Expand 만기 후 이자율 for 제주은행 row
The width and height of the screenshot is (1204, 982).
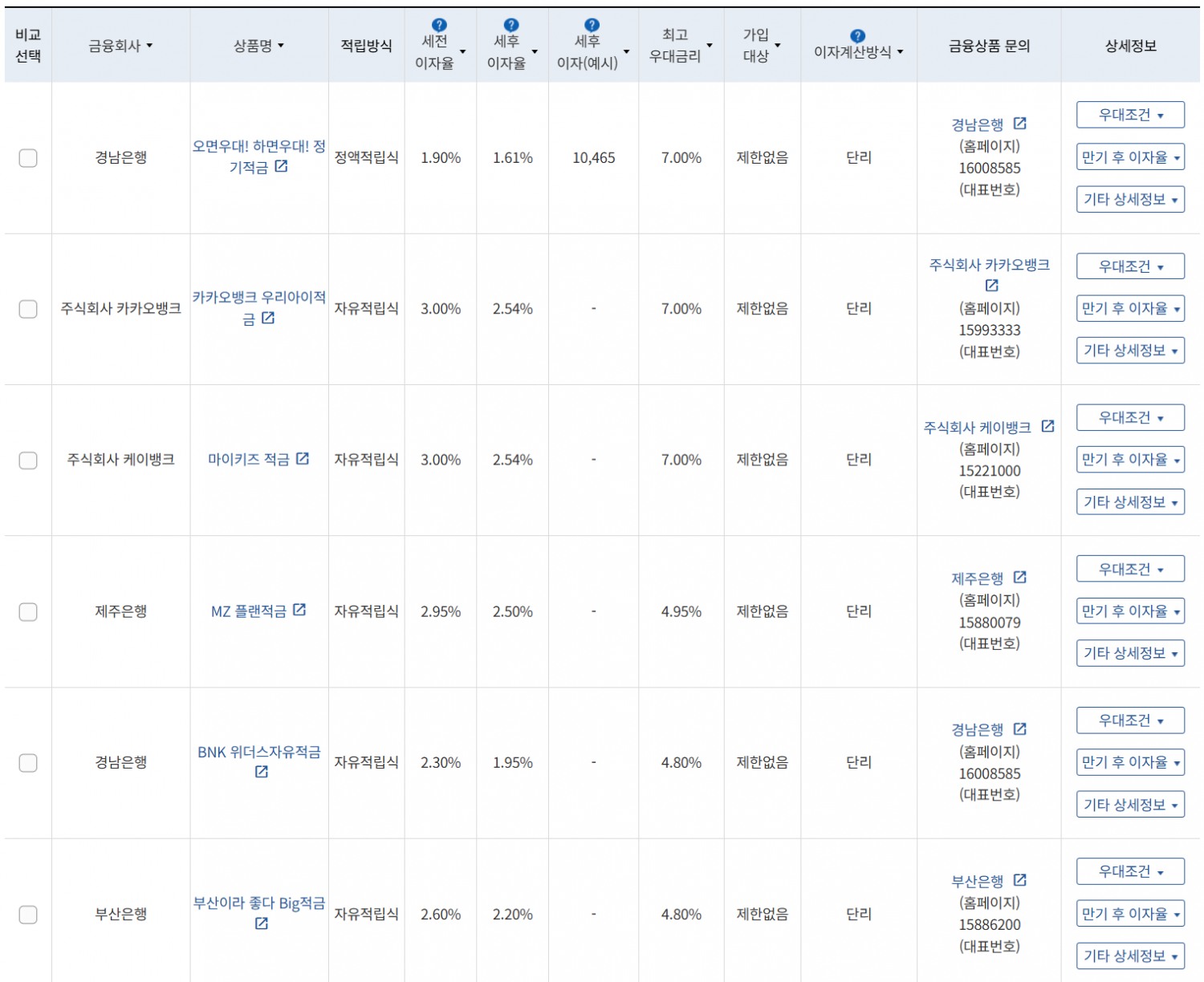pos(1130,611)
